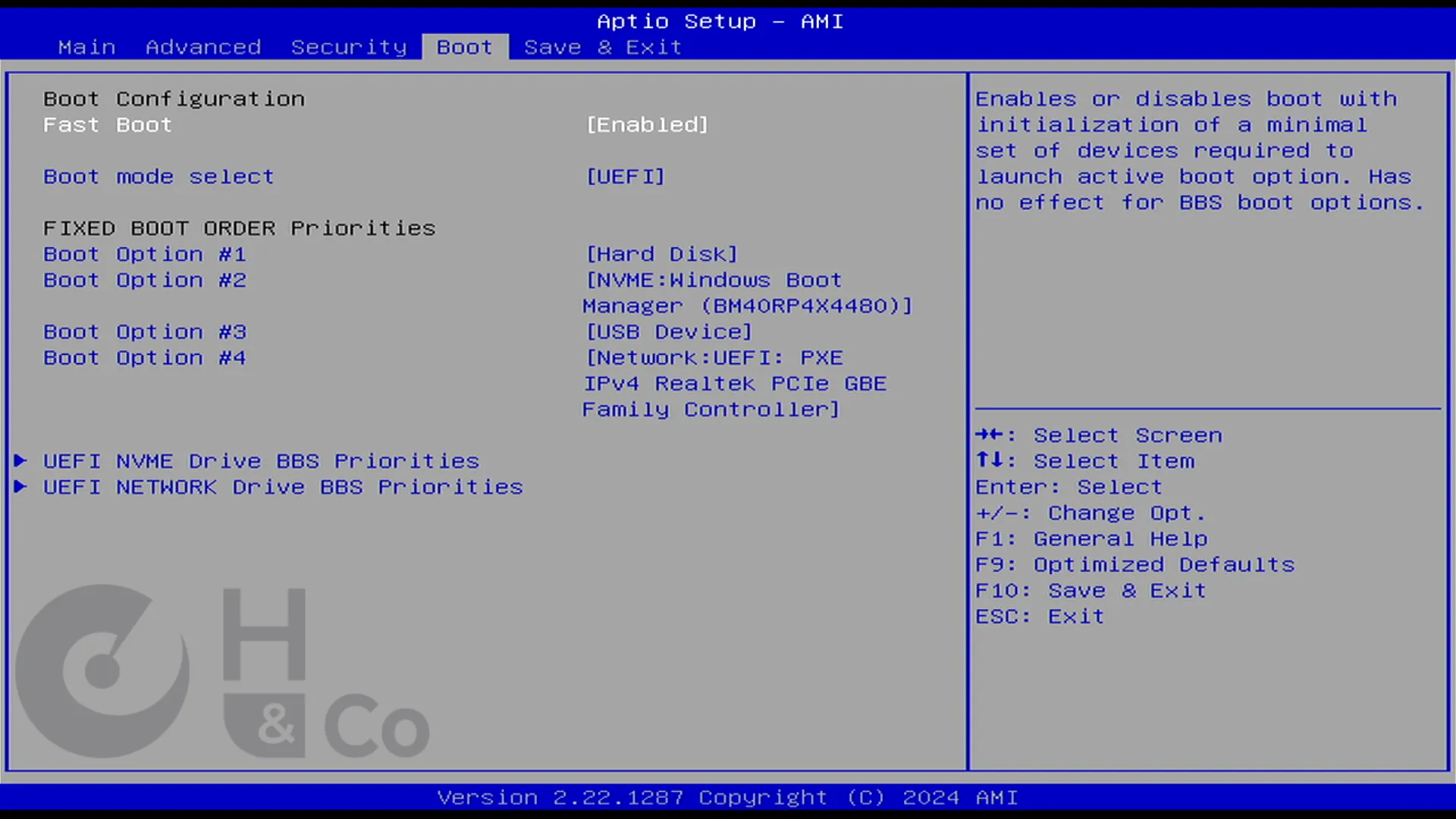Open Save & Exit menu
Viewport: 1456px width, 819px height.
pyautogui.click(x=602, y=47)
